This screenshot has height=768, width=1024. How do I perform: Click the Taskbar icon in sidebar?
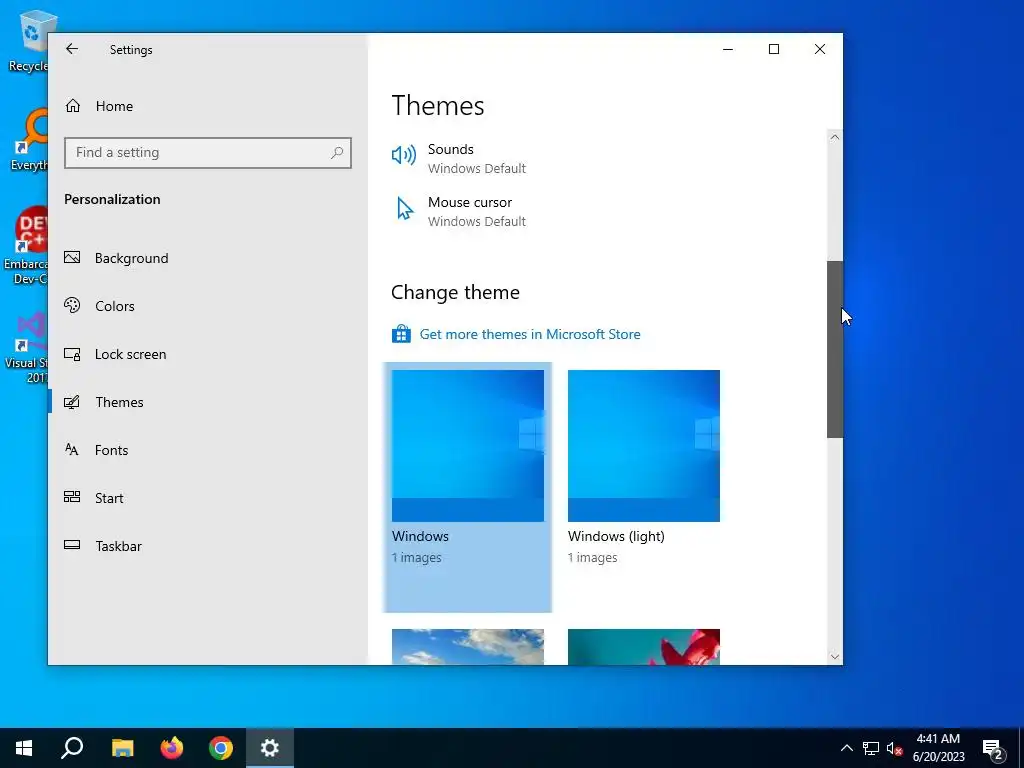point(72,545)
